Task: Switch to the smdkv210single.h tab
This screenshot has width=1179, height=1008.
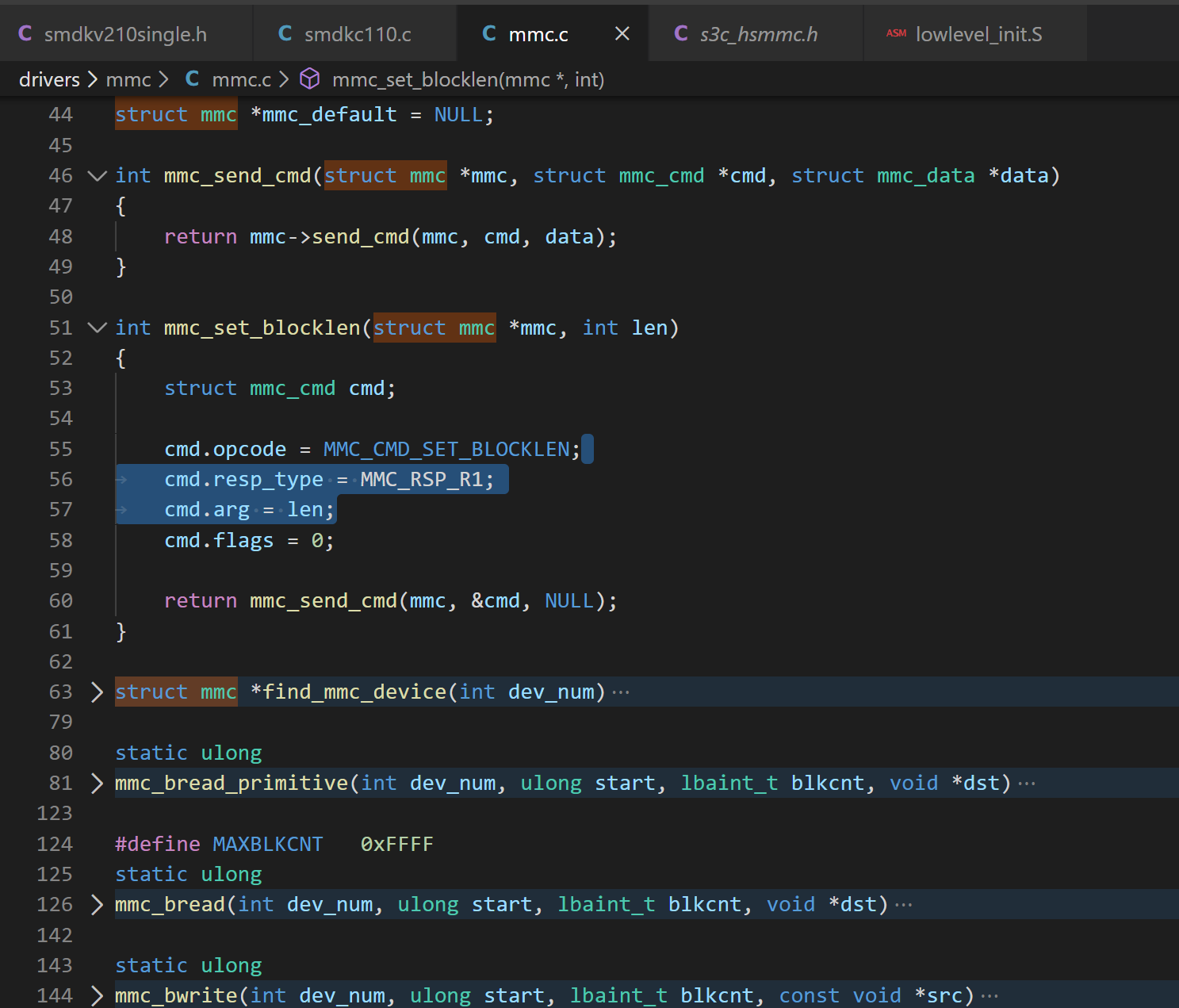Action: coord(124,34)
